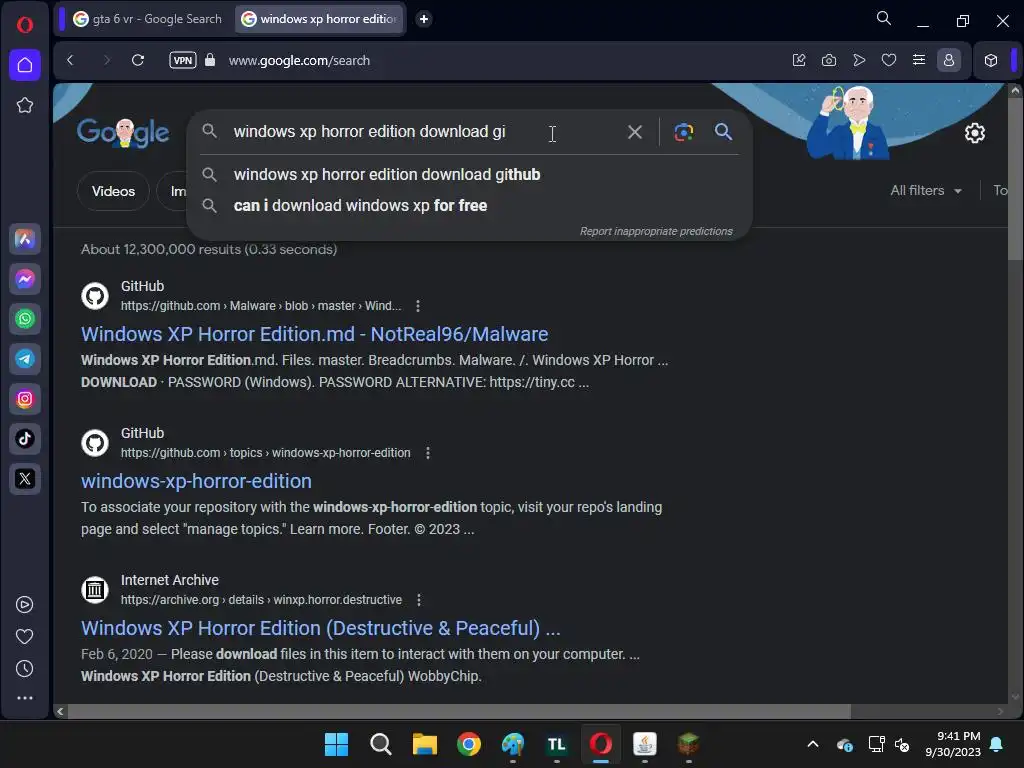
Task: Open File Explorer from the taskbar
Action: click(424, 744)
